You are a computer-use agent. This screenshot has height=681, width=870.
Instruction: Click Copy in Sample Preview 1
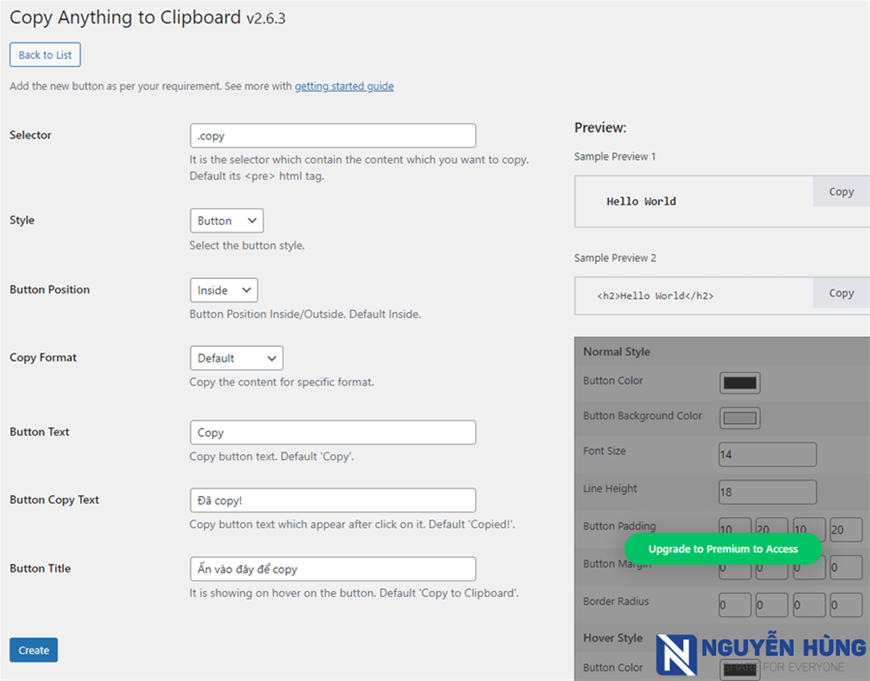[841, 192]
